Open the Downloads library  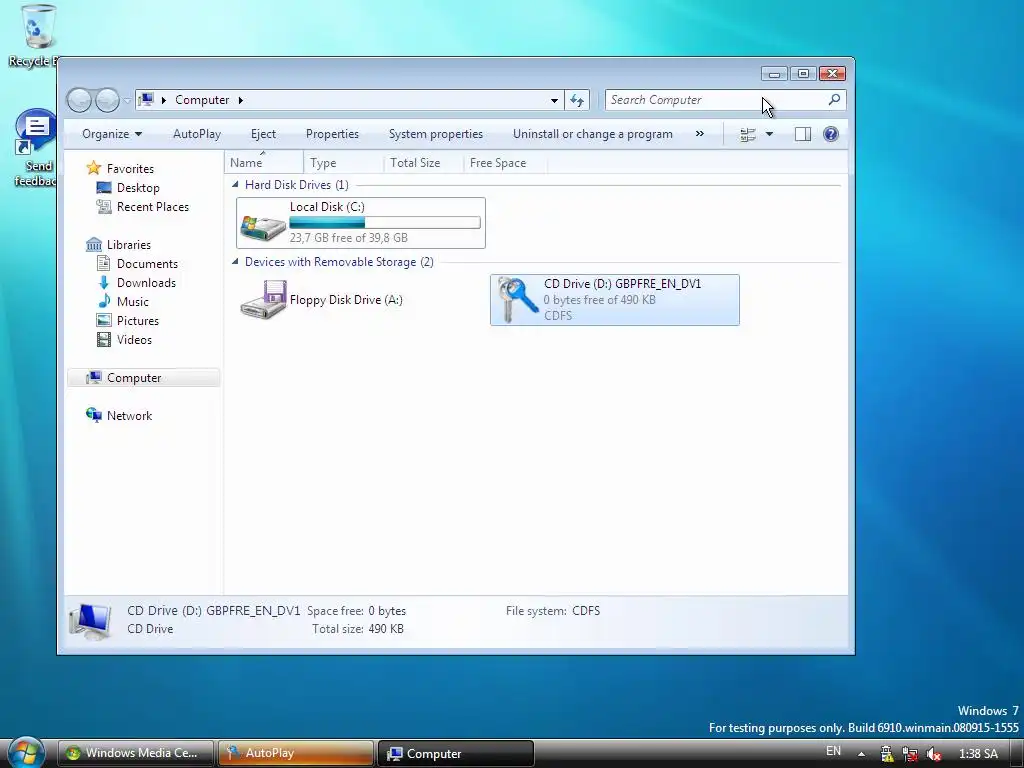(x=146, y=282)
